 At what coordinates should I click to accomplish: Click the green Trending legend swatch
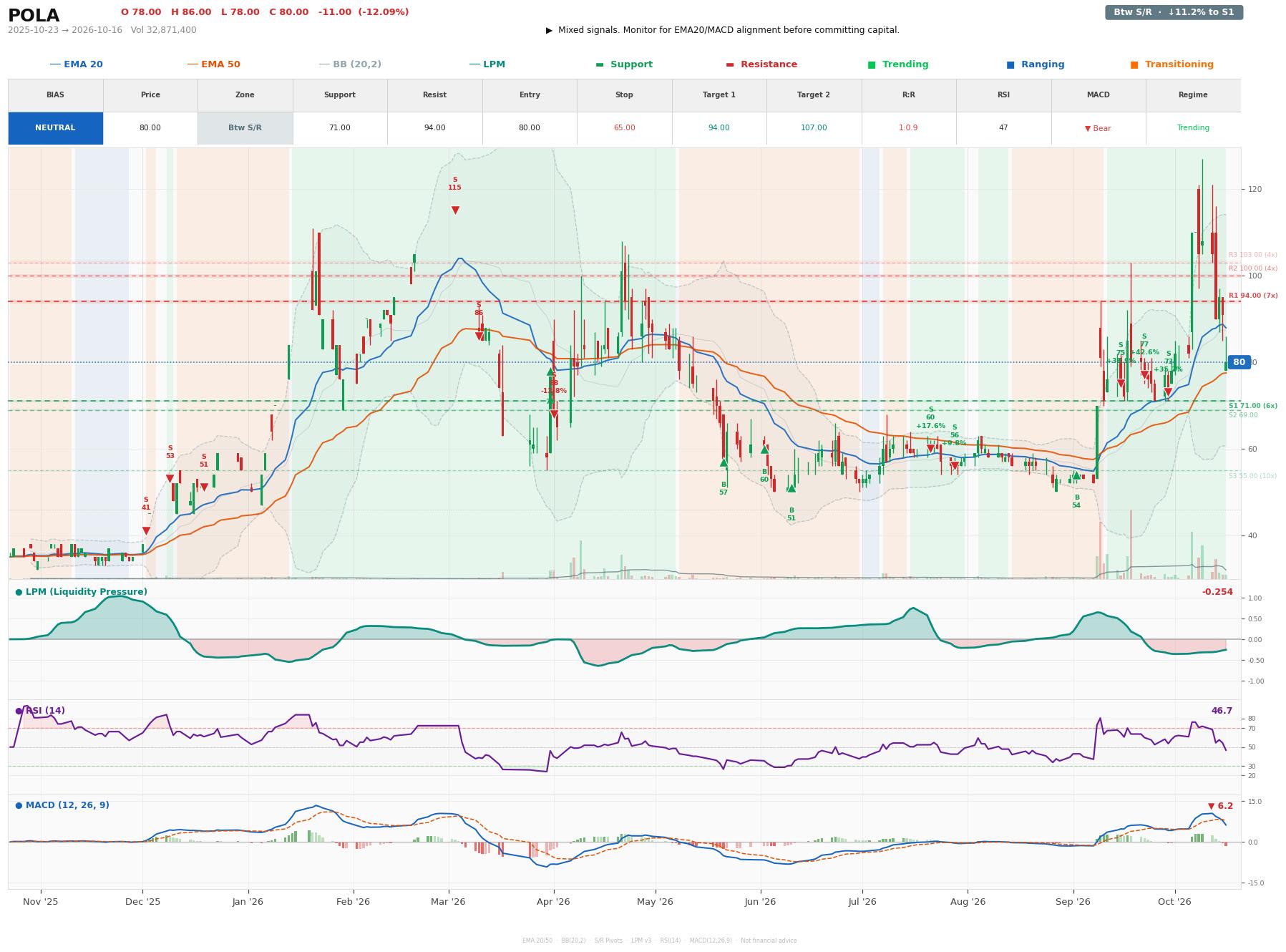872,64
